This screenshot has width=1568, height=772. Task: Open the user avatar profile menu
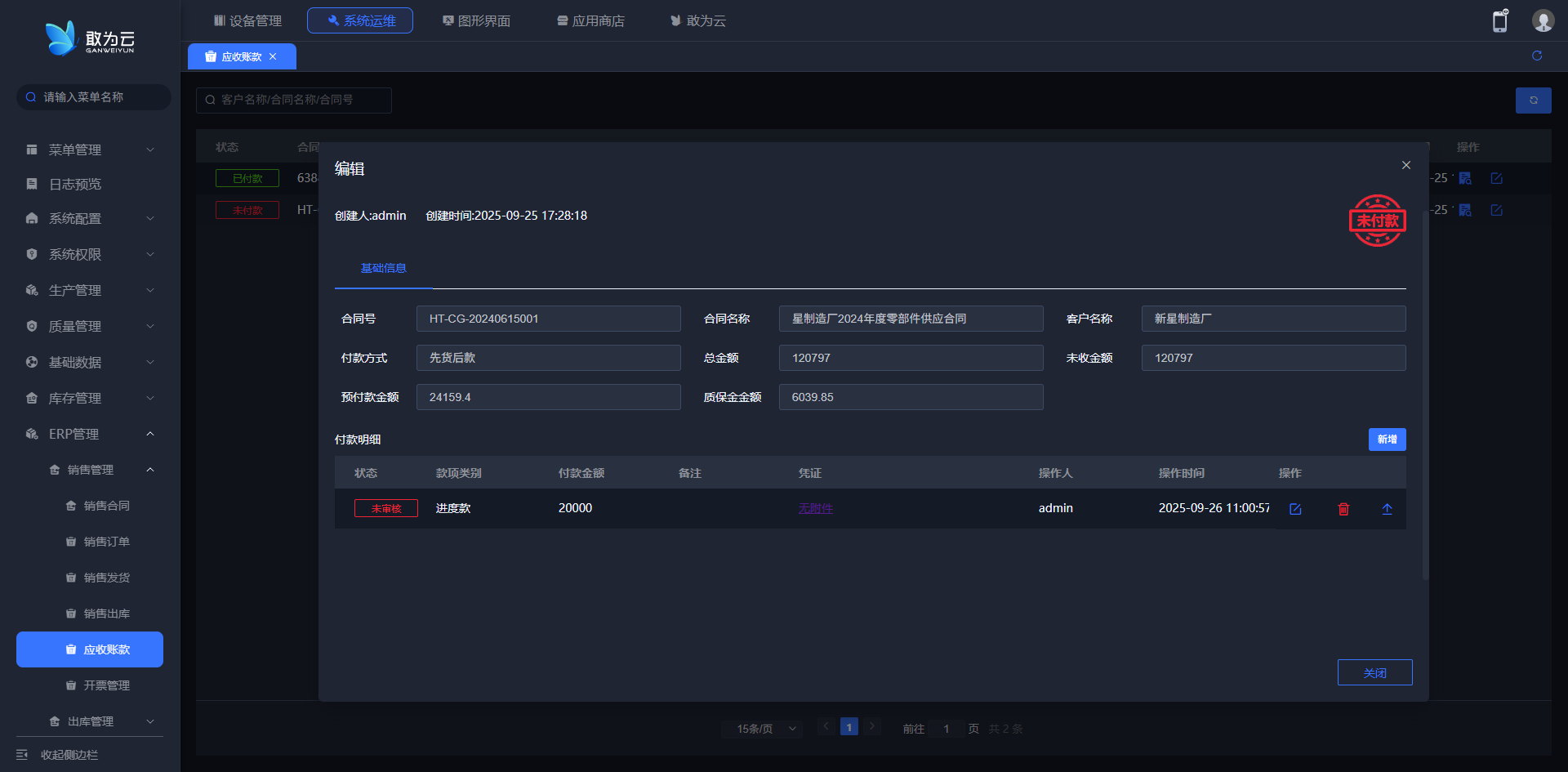1543,21
